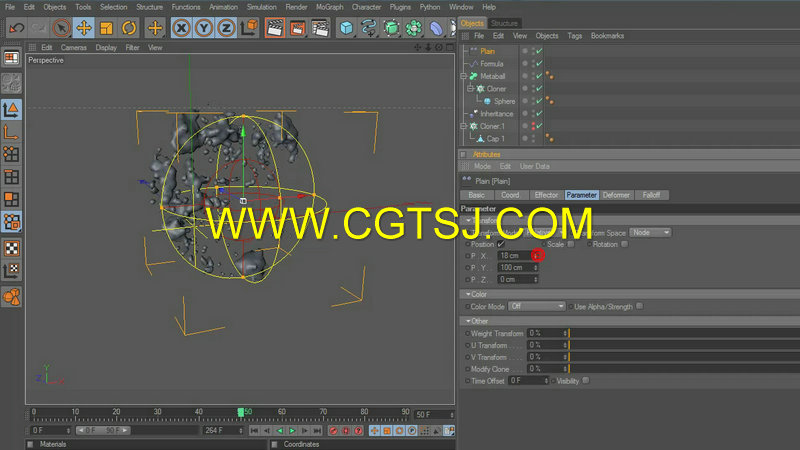Click the U Transform slider
The image size is (800, 450).
point(684,345)
